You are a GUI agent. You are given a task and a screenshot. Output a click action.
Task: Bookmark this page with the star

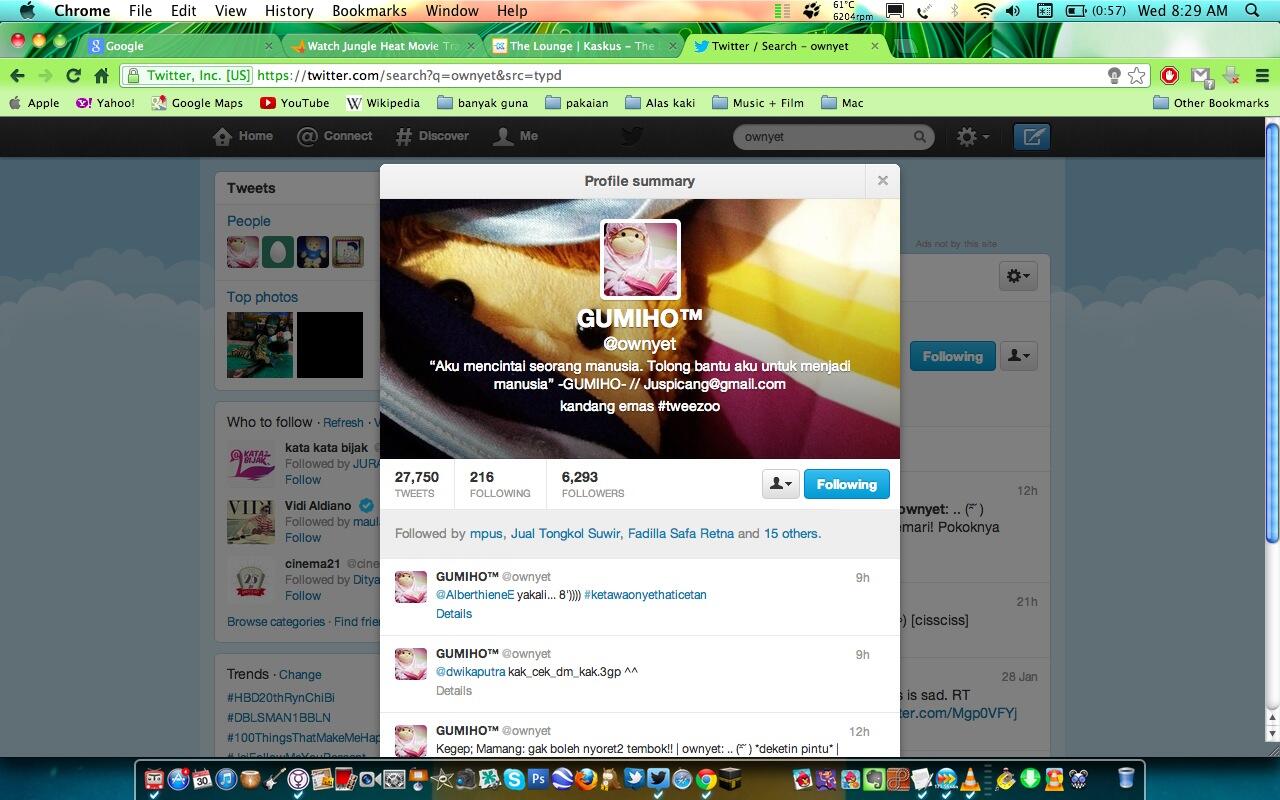(x=1137, y=75)
